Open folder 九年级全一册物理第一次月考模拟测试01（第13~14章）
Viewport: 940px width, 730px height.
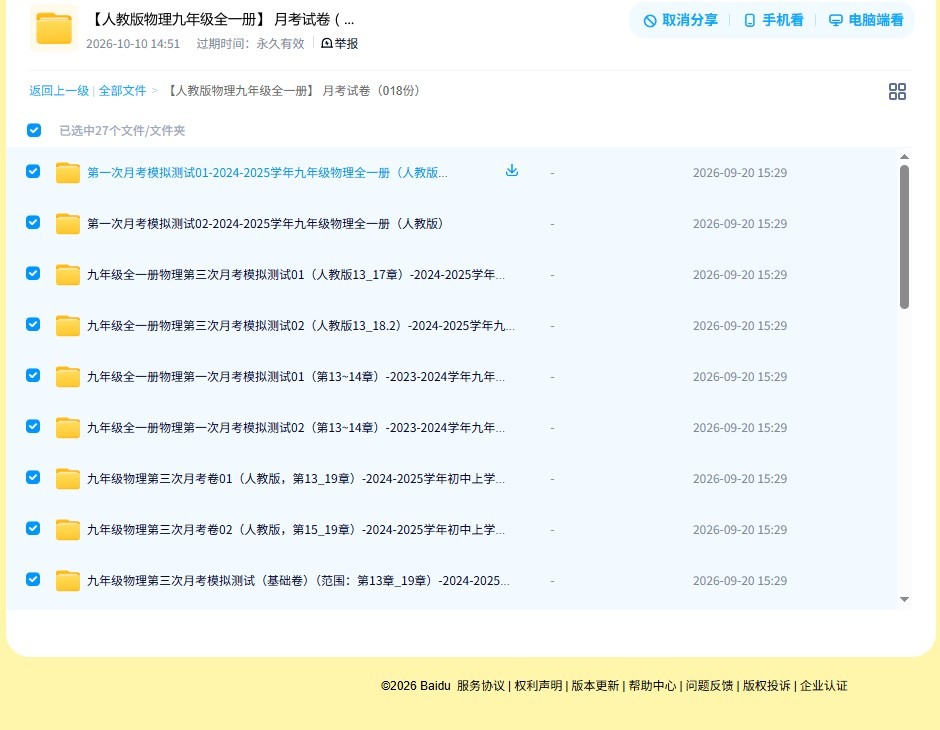[296, 376]
